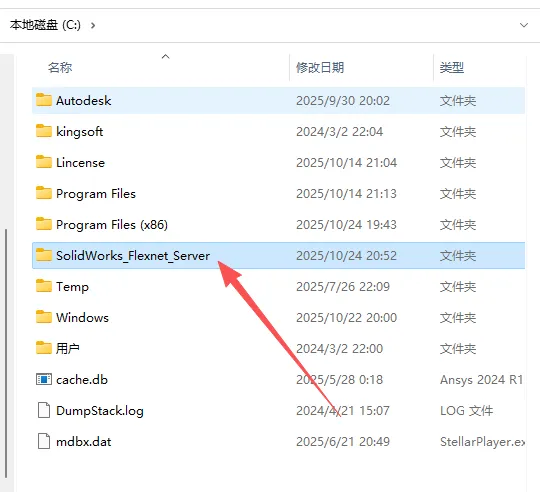Sort by the 修改日期 column header
This screenshot has width=540, height=492.
click(x=320, y=67)
